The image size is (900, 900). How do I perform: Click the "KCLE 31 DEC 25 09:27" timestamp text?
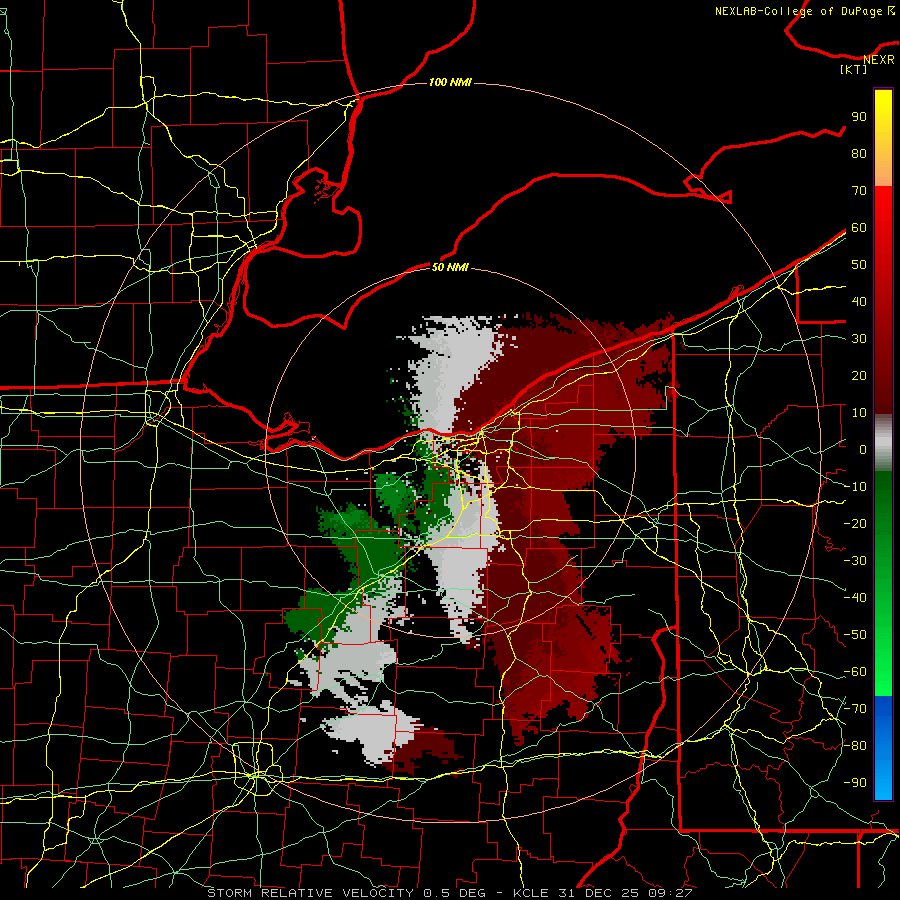click(x=603, y=893)
